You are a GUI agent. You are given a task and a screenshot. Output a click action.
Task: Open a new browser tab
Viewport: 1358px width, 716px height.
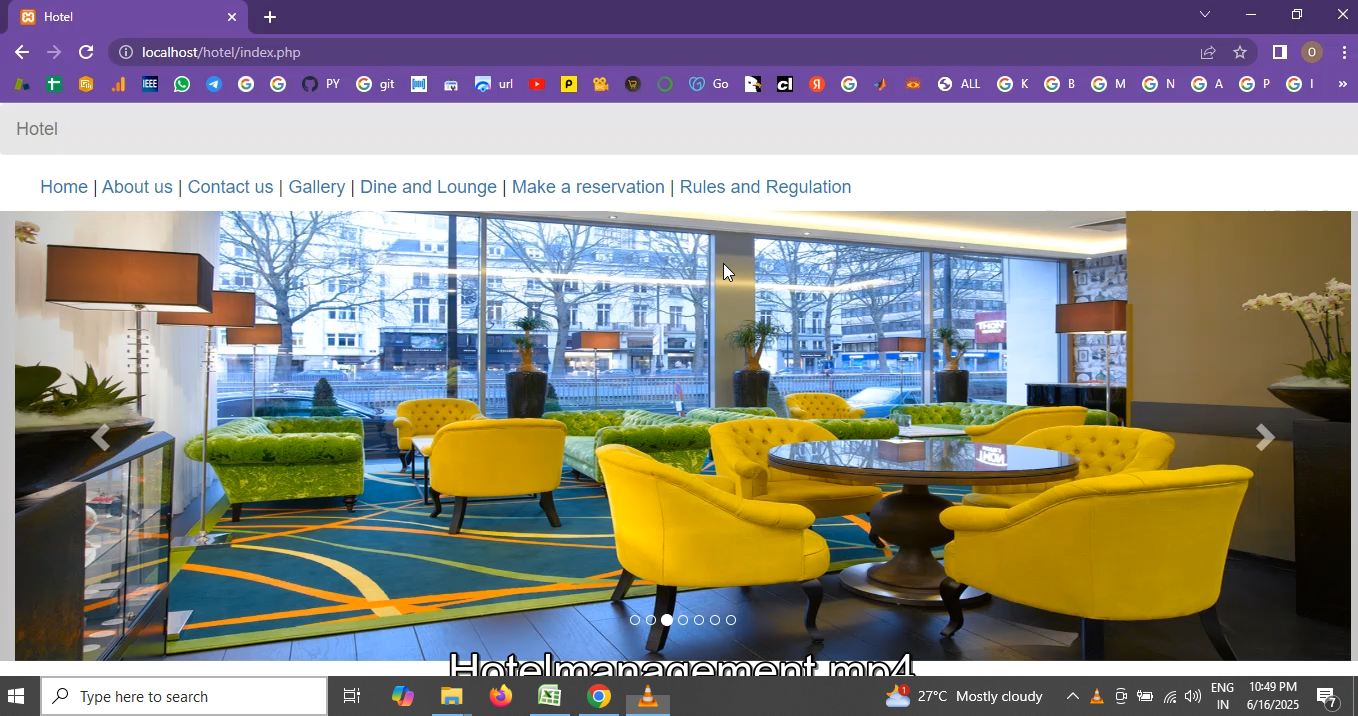270,17
